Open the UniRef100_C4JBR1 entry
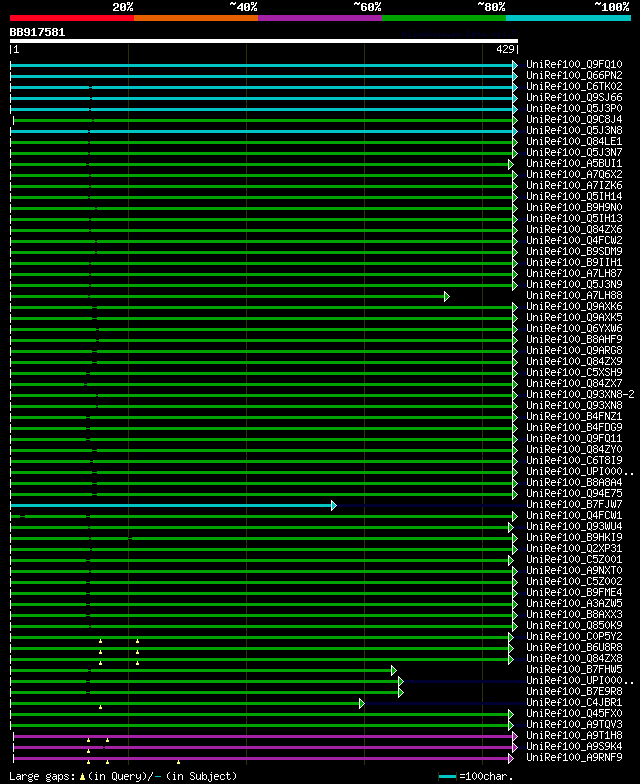The width and height of the screenshot is (640, 784). (x=574, y=702)
